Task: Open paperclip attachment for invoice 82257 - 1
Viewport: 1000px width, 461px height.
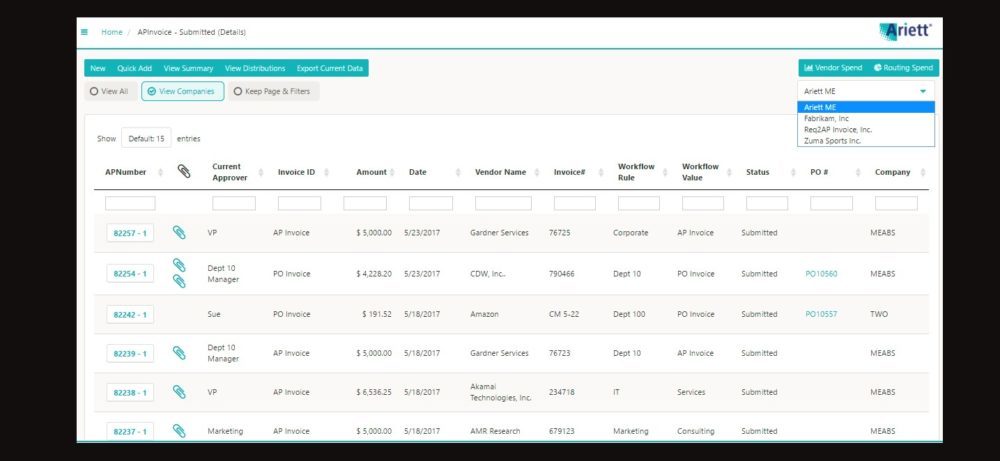Action: [x=179, y=233]
